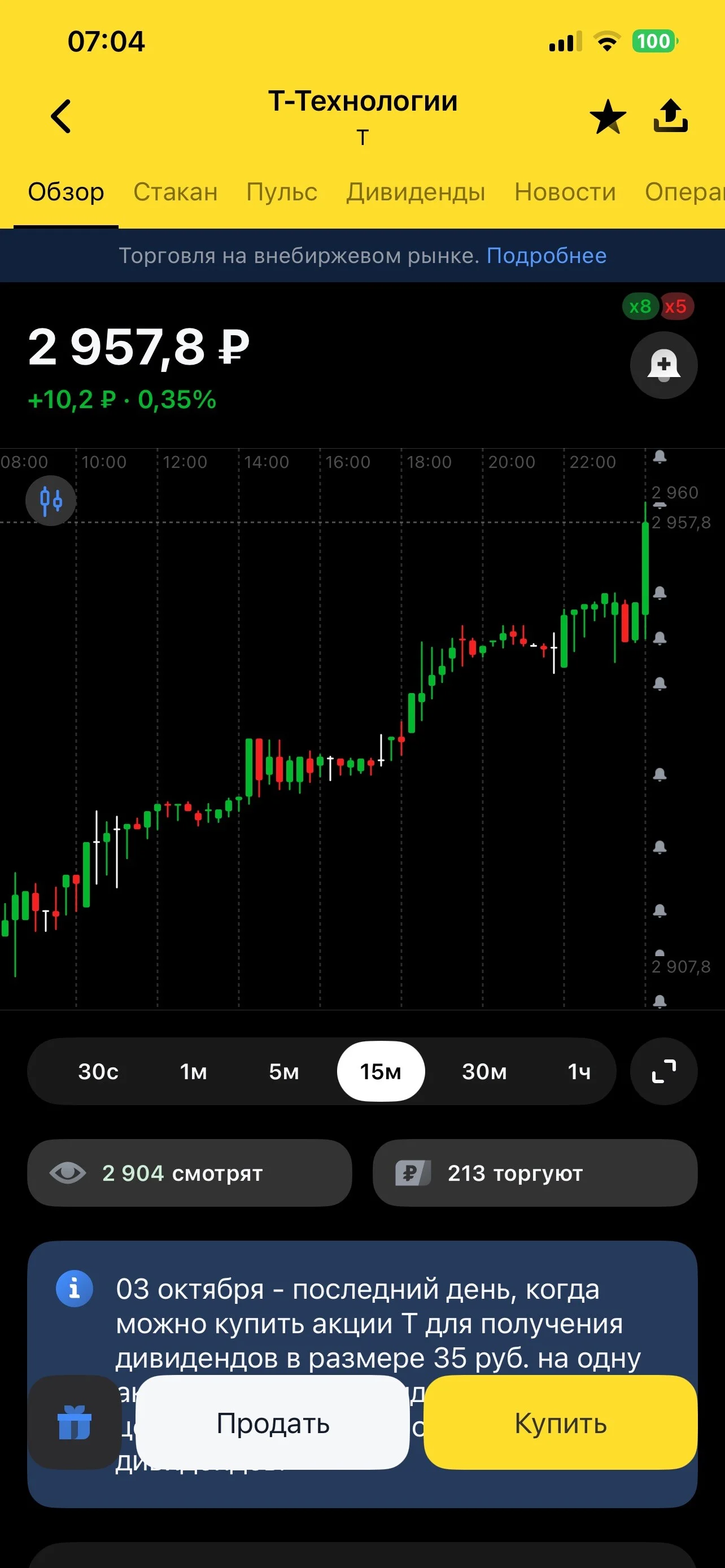This screenshot has height=1568, width=725.
Task: Select the 15м chart interval
Action: click(x=381, y=1071)
